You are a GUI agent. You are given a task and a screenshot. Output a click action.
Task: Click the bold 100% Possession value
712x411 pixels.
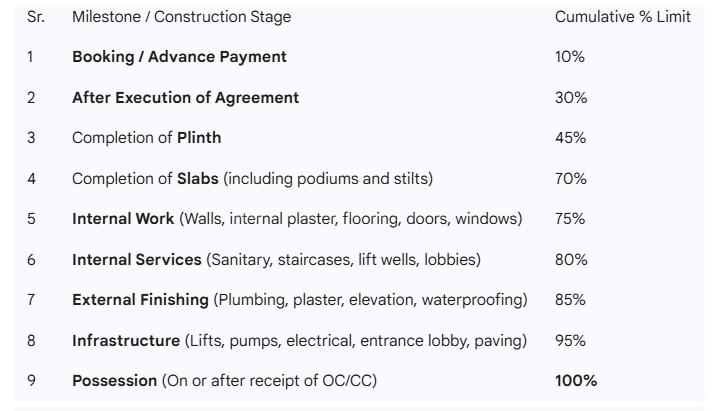click(575, 381)
